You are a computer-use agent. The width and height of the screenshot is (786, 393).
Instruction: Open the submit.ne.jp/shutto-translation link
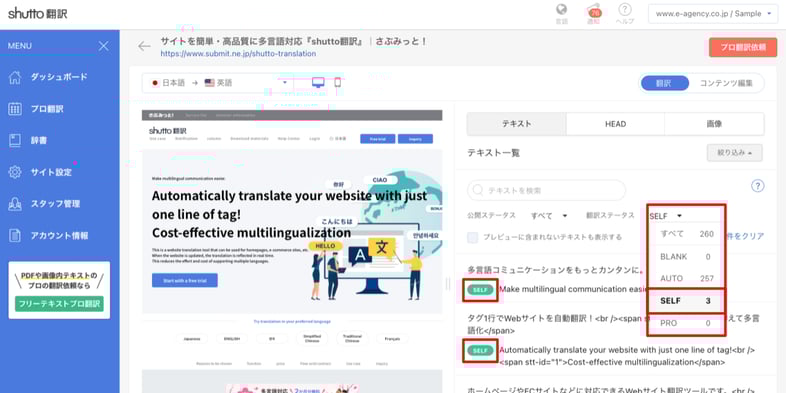pos(238,54)
